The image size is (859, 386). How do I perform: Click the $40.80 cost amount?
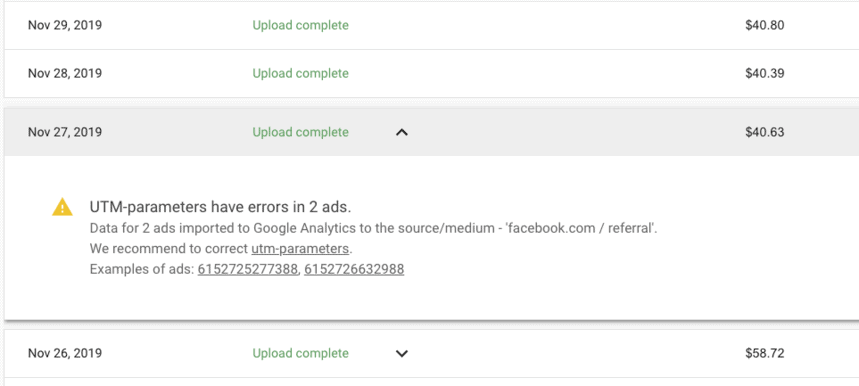[x=765, y=25]
